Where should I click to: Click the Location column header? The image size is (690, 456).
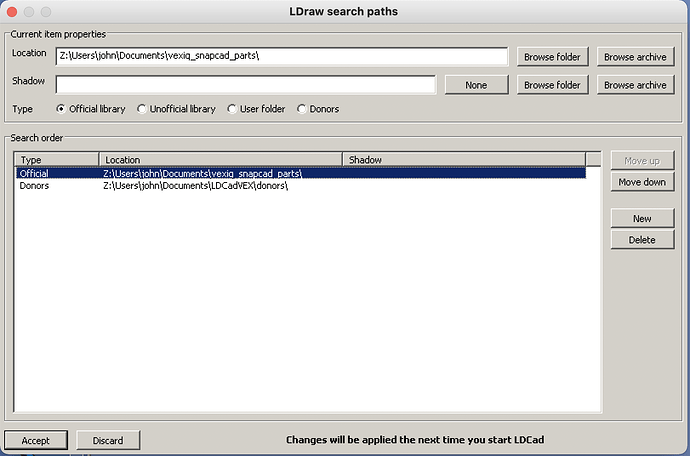pos(221,160)
